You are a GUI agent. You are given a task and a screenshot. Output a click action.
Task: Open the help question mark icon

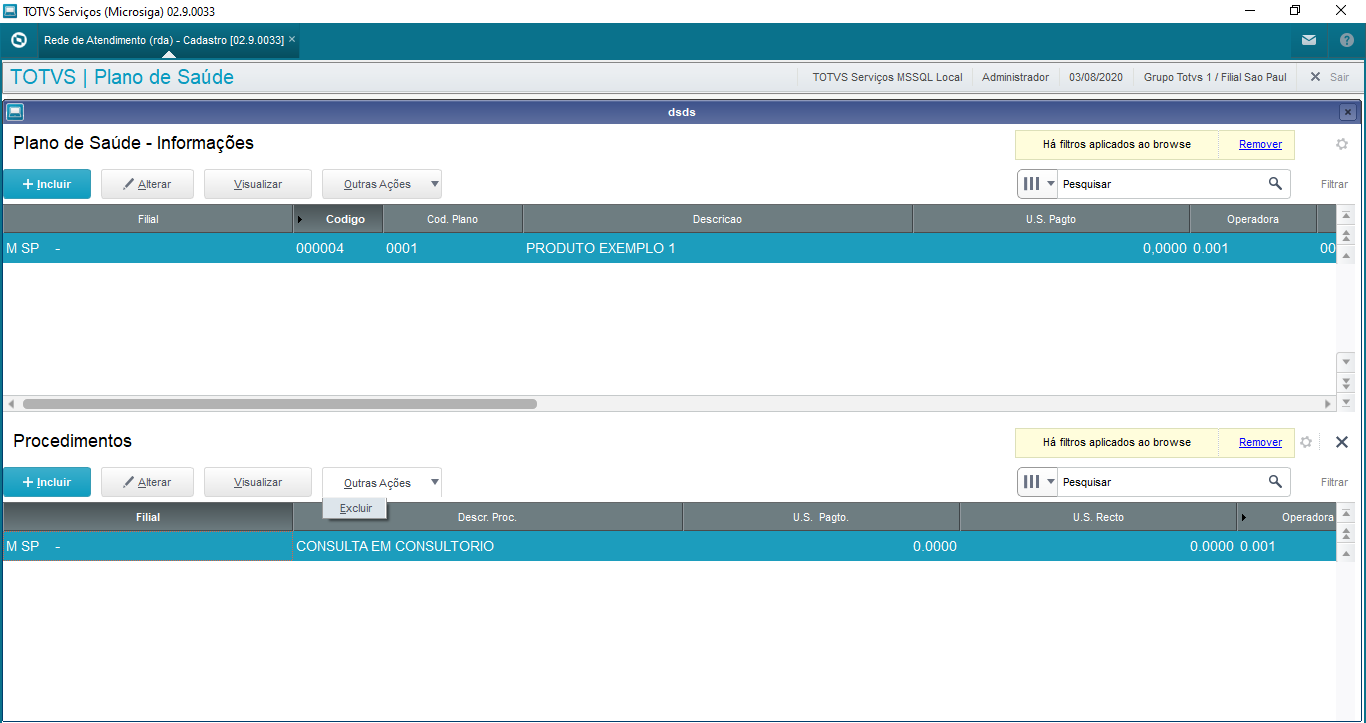(x=1346, y=41)
